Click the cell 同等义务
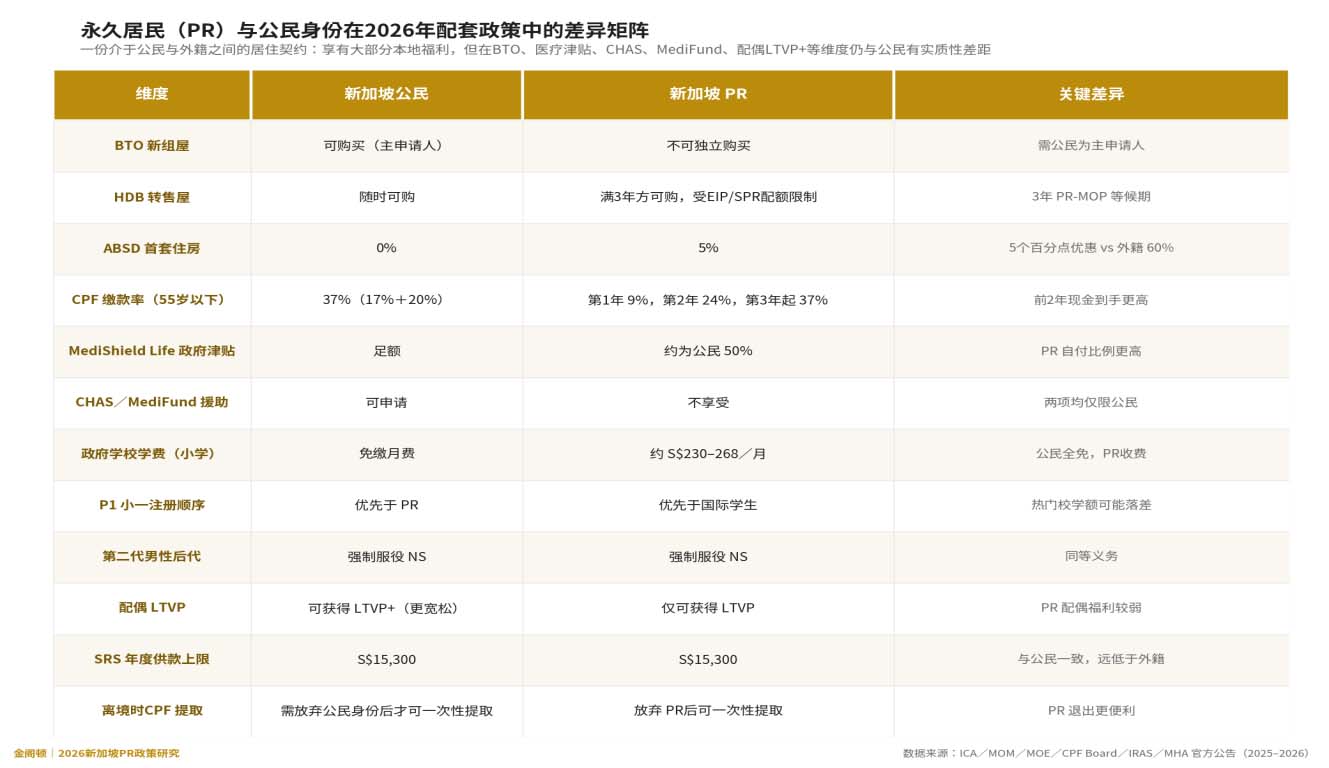The width and height of the screenshot is (1329, 768). click(x=1091, y=556)
